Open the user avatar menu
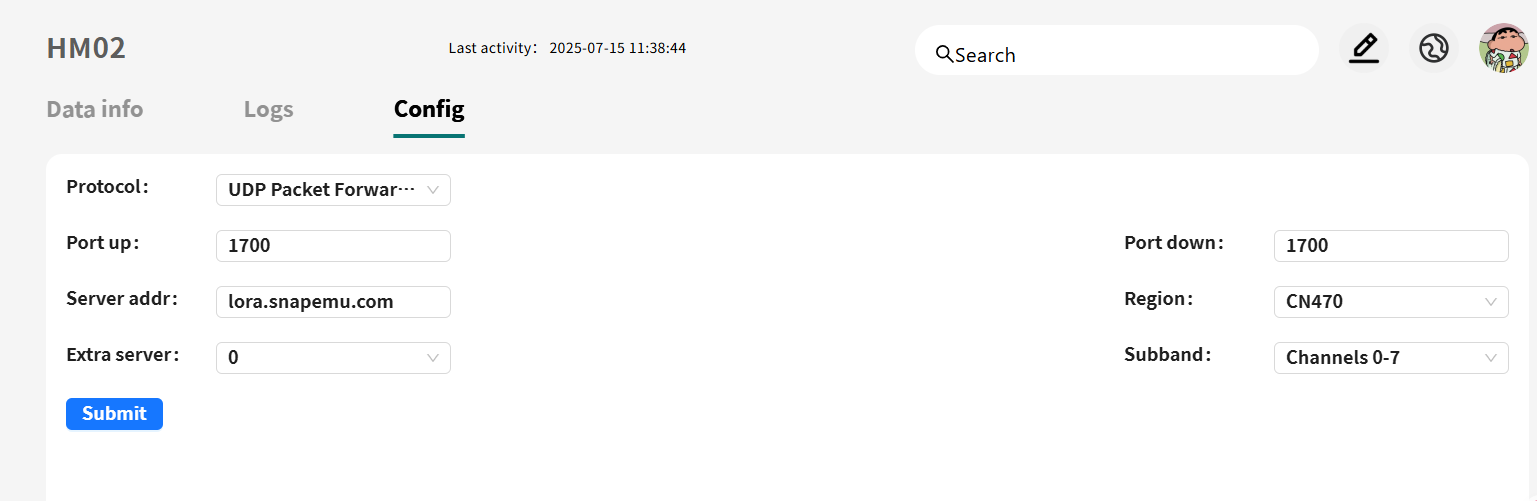The width and height of the screenshot is (1537, 501). point(1503,49)
